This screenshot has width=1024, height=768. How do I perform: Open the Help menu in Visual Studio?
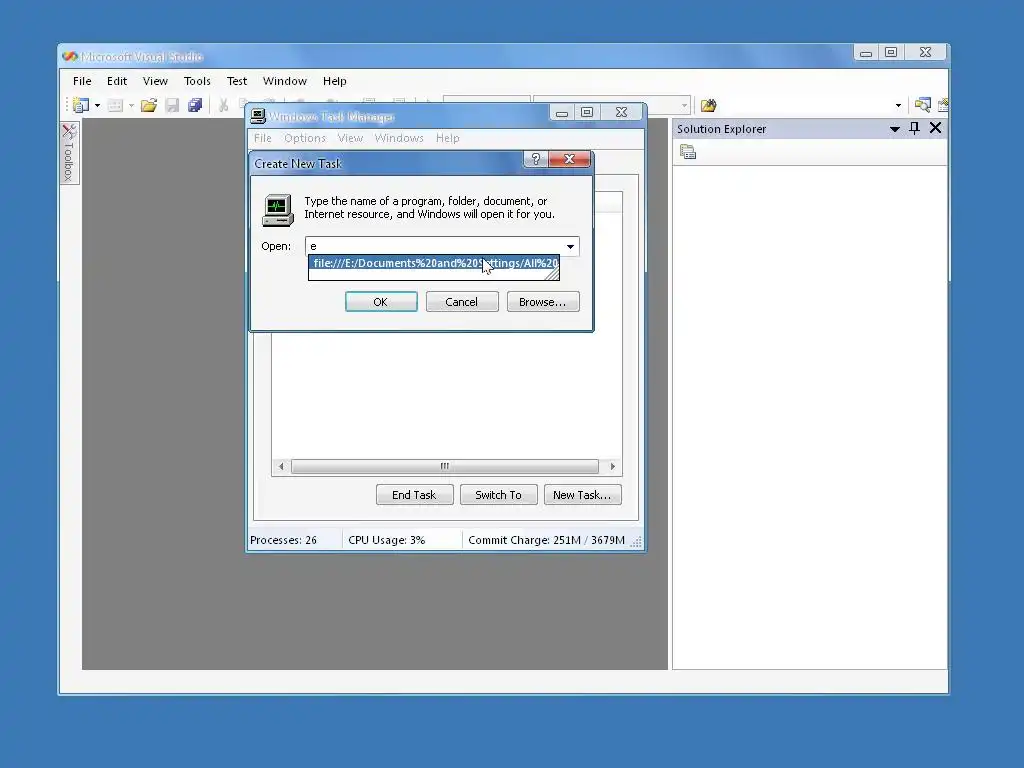(334, 81)
